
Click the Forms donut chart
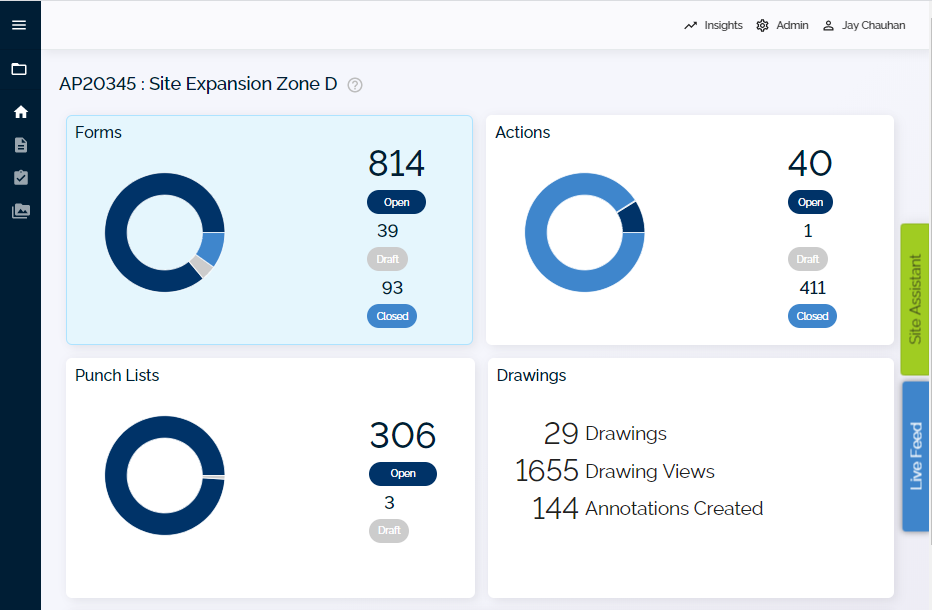[165, 233]
